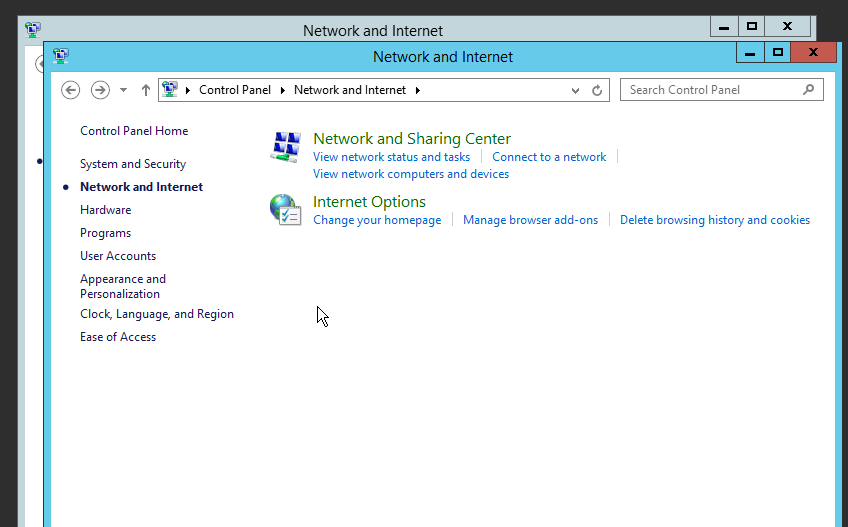This screenshot has width=848, height=527.
Task: Refresh the Control Panel view
Action: 597,90
